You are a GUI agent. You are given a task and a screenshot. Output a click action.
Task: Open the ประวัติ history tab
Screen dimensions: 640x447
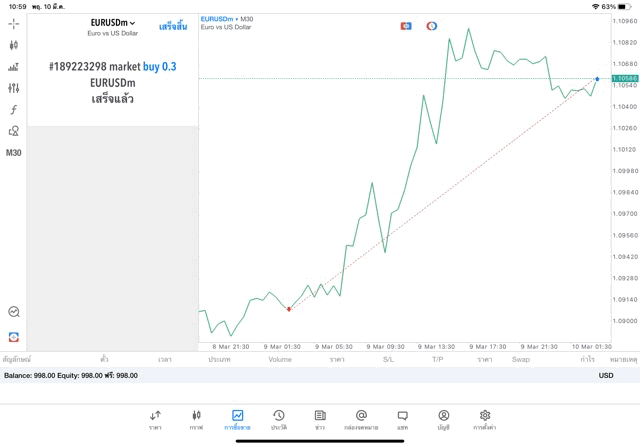coord(279,420)
